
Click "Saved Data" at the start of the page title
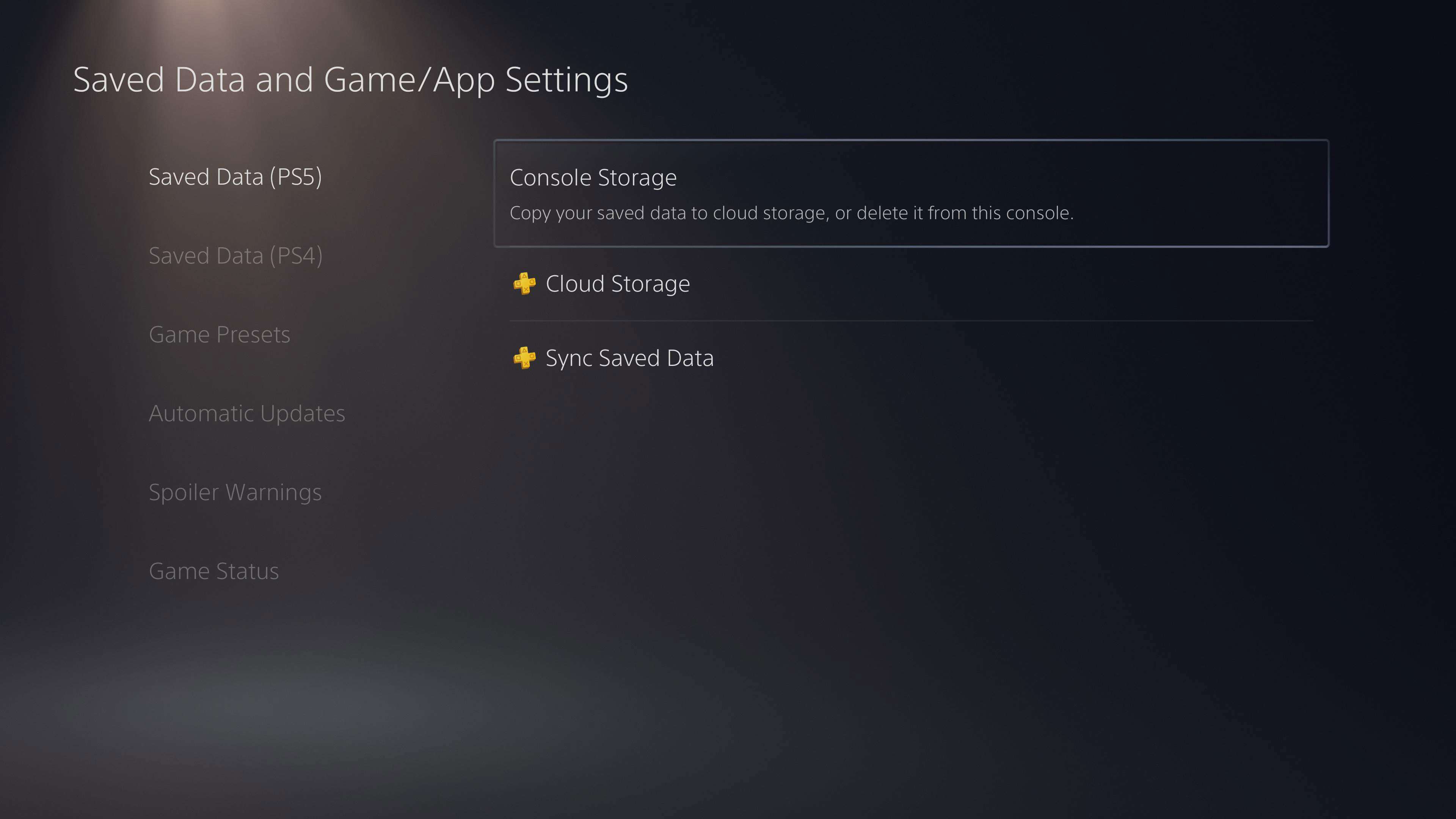(x=159, y=80)
